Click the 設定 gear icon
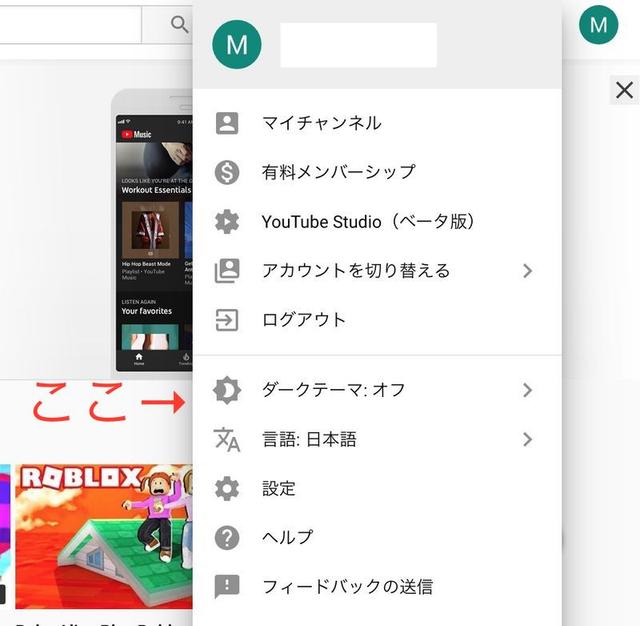 click(x=227, y=488)
